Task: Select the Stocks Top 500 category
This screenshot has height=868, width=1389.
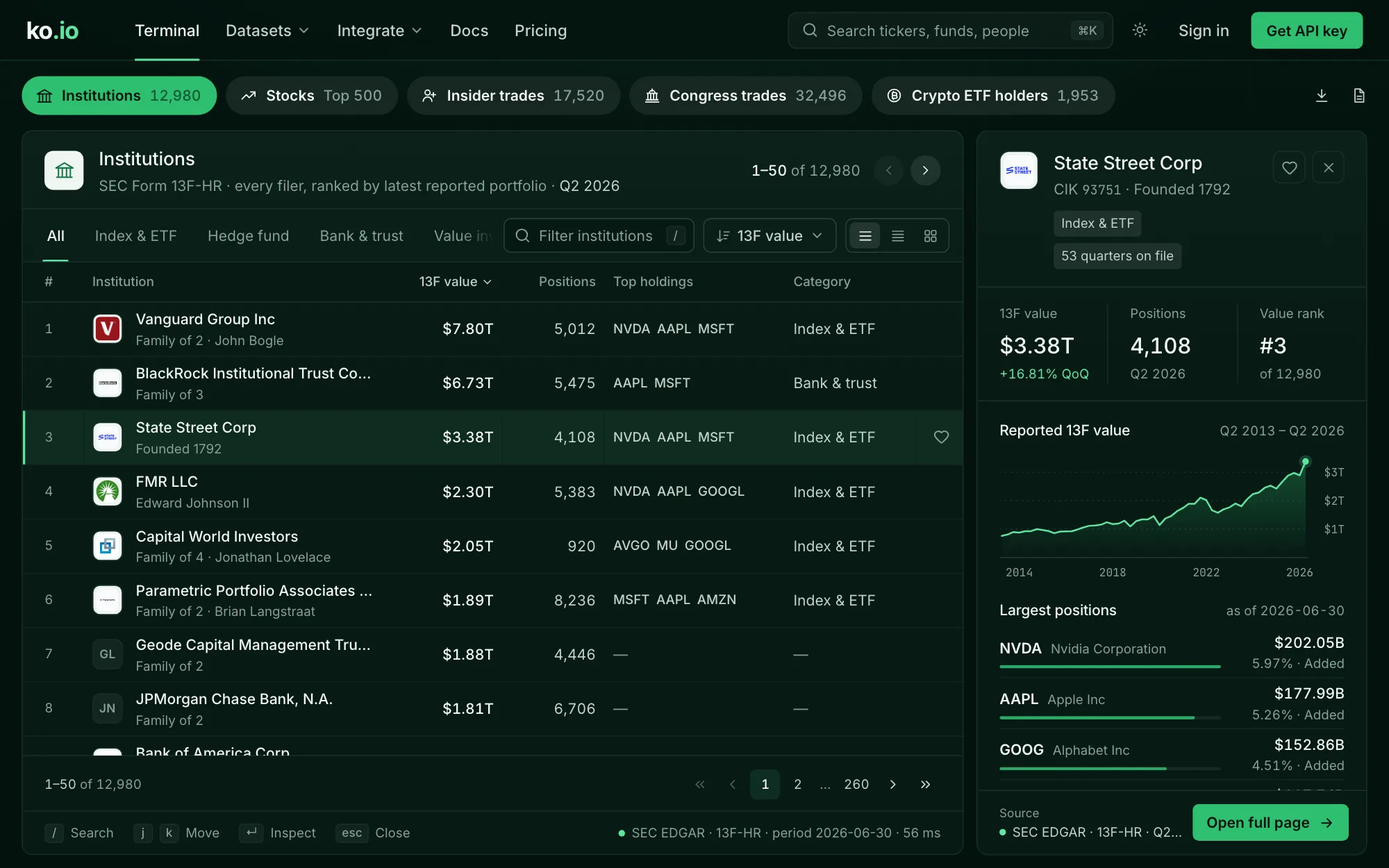Action: pyautogui.click(x=312, y=96)
